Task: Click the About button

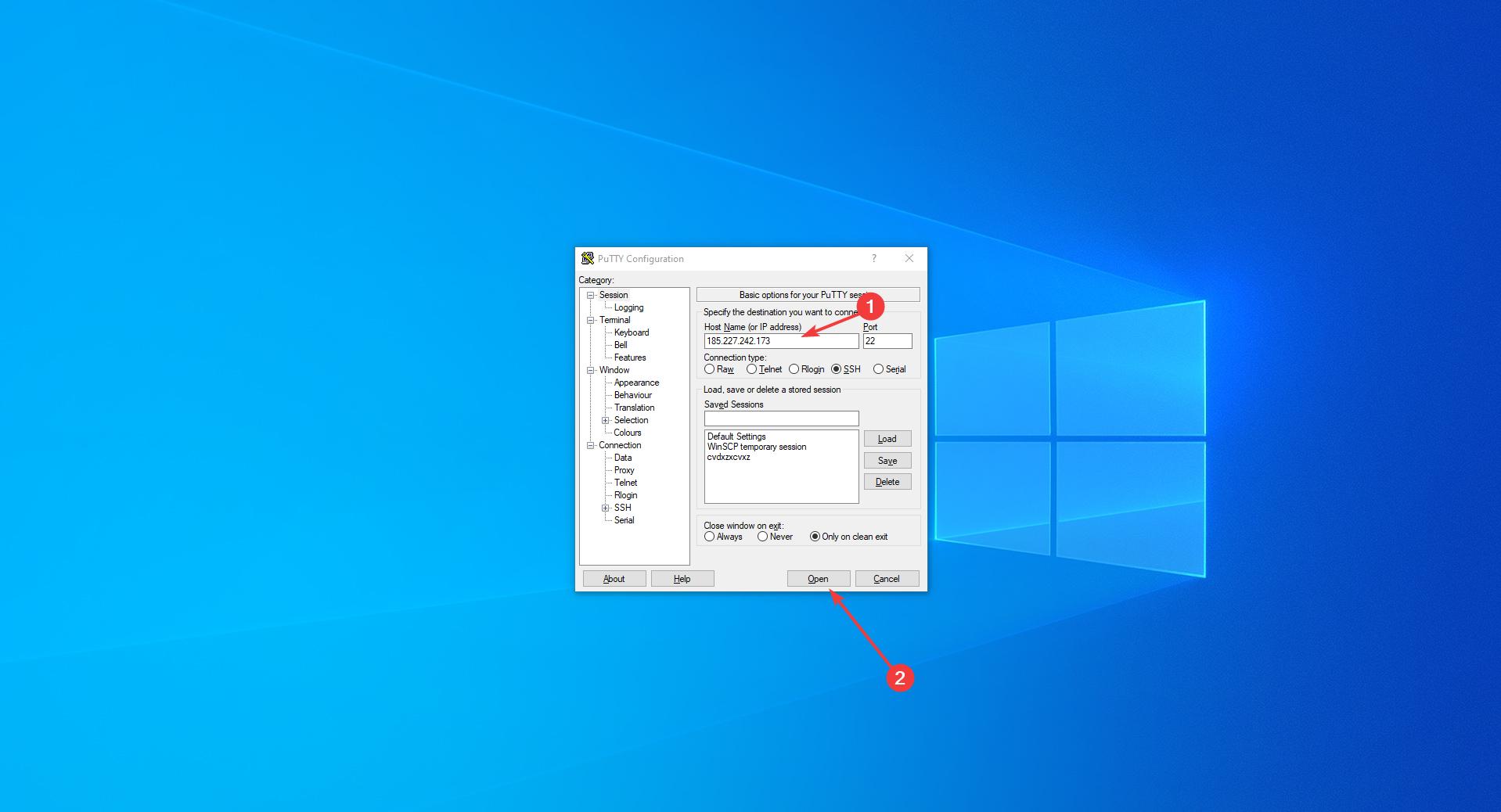Action: coord(614,579)
